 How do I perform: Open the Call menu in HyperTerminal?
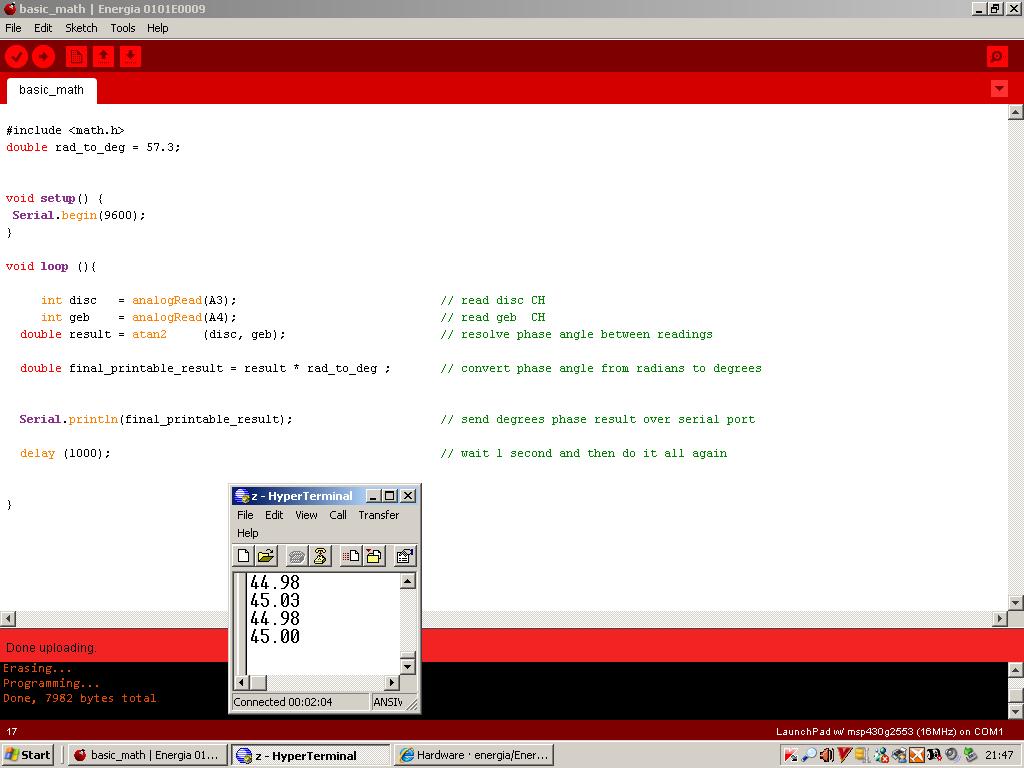coord(338,515)
